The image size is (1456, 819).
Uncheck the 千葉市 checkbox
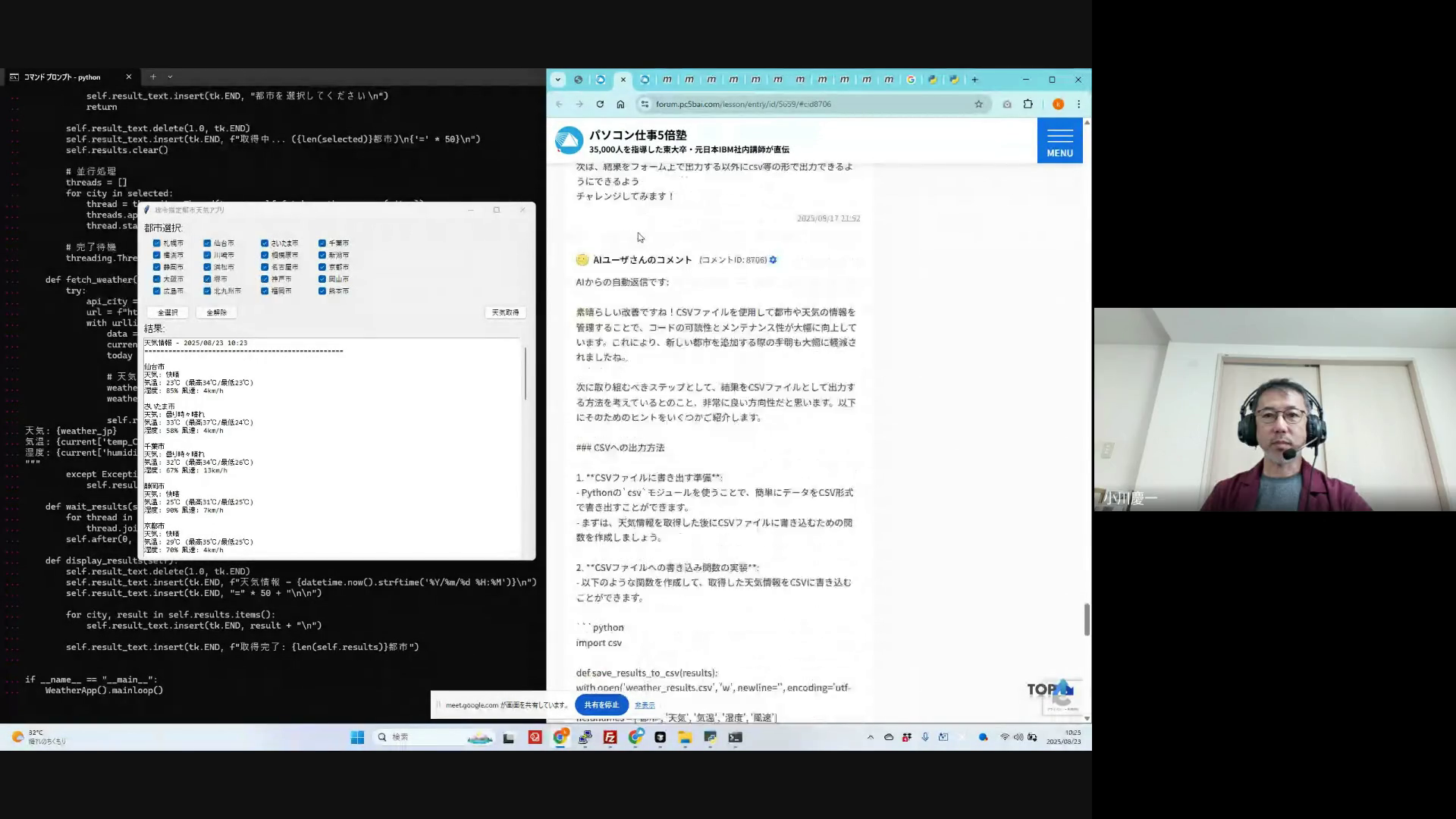tap(322, 243)
